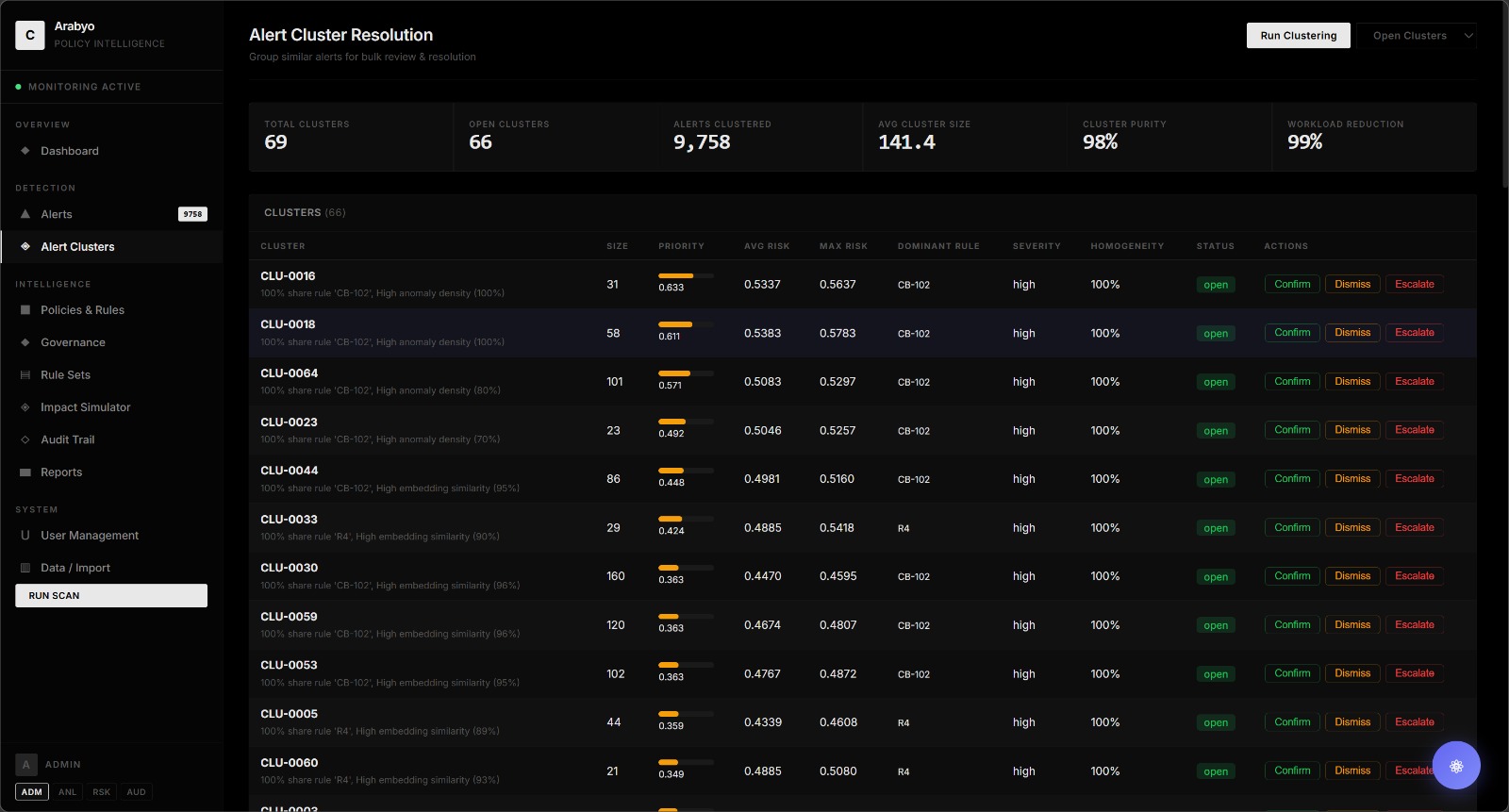Click the Policies & Rules icon
The height and width of the screenshot is (812, 1509).
pos(25,310)
